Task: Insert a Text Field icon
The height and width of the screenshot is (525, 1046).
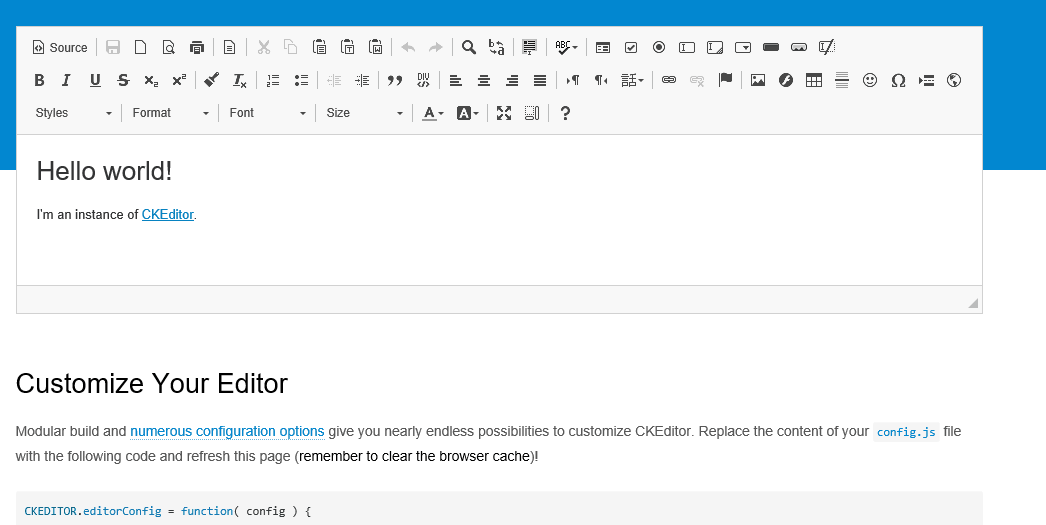Action: tap(687, 47)
